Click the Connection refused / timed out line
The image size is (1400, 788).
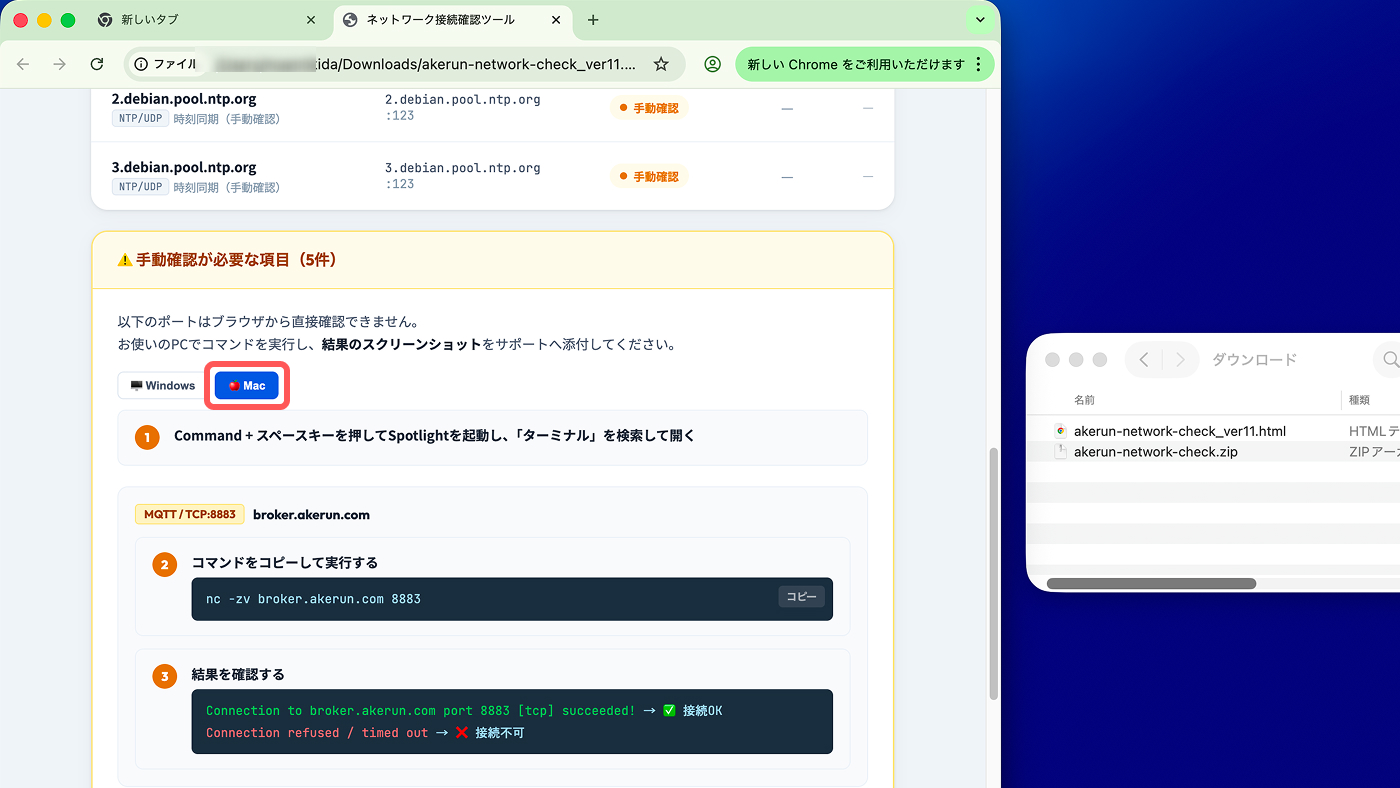[365, 733]
